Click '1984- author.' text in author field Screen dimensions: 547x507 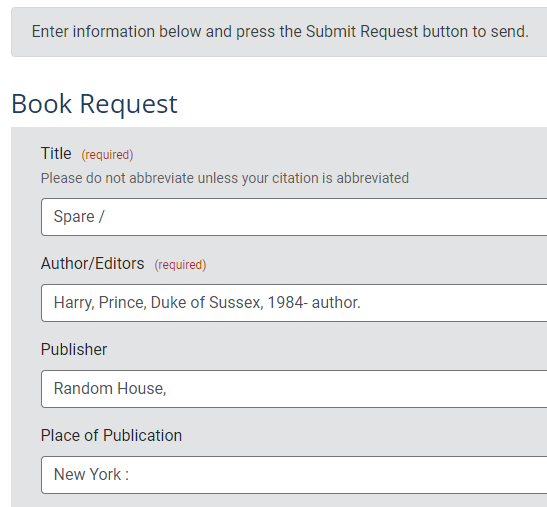314,303
